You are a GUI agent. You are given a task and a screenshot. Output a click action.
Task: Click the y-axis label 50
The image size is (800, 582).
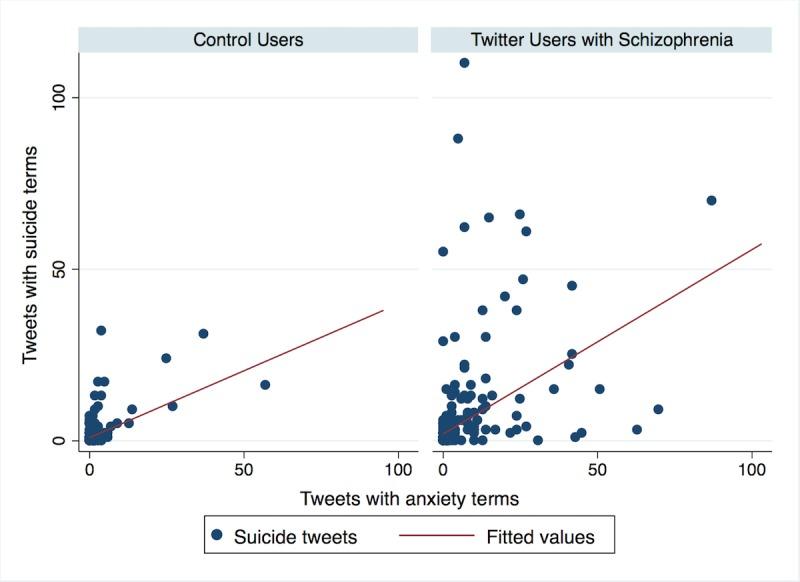(x=59, y=269)
